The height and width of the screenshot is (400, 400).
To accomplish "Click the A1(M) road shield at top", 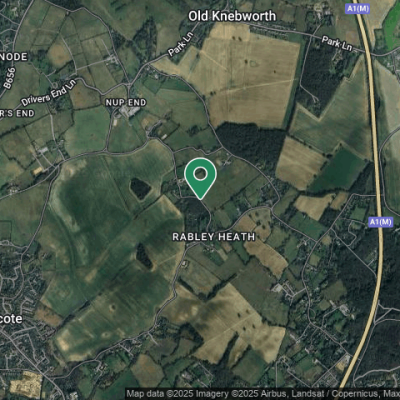I will pyautogui.click(x=358, y=9).
